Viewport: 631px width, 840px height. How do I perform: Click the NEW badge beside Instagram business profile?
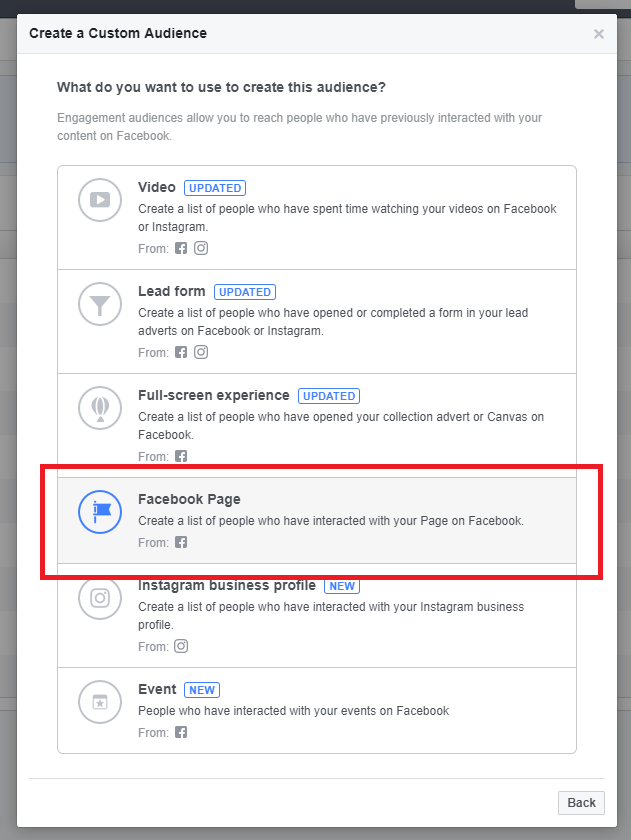tap(341, 585)
